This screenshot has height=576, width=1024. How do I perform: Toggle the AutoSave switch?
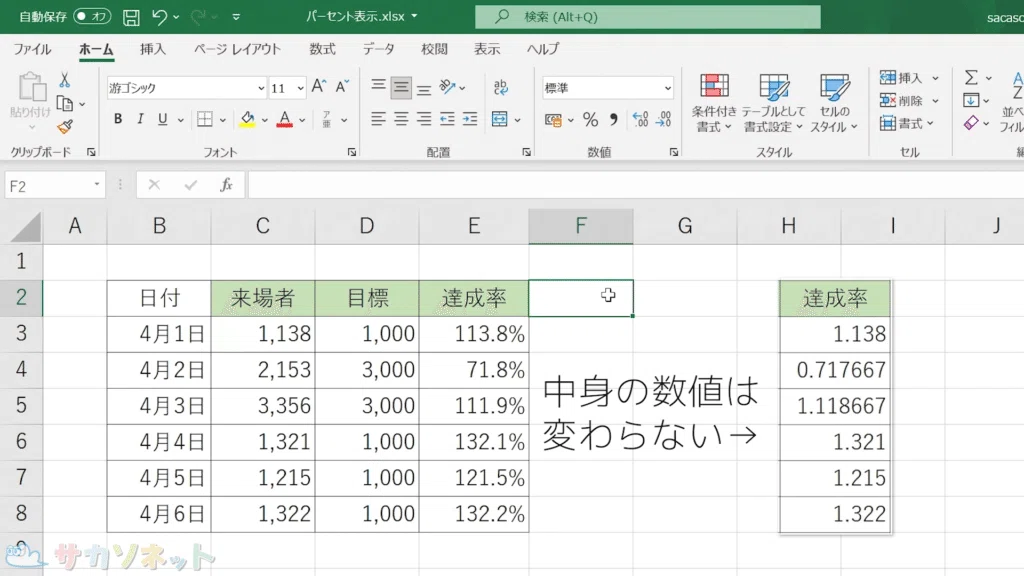92,16
